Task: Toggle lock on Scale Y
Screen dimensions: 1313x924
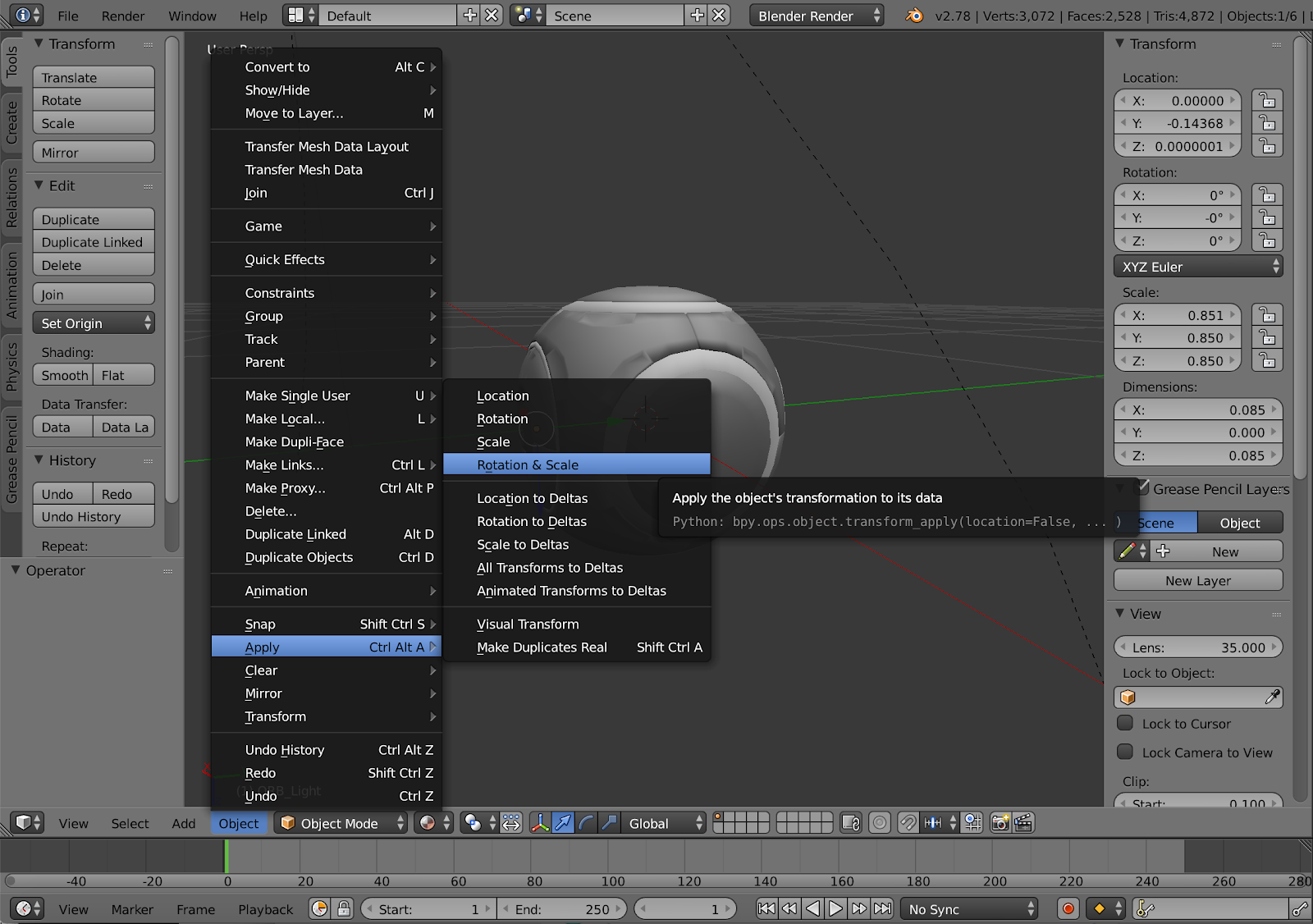Action: click(1268, 337)
